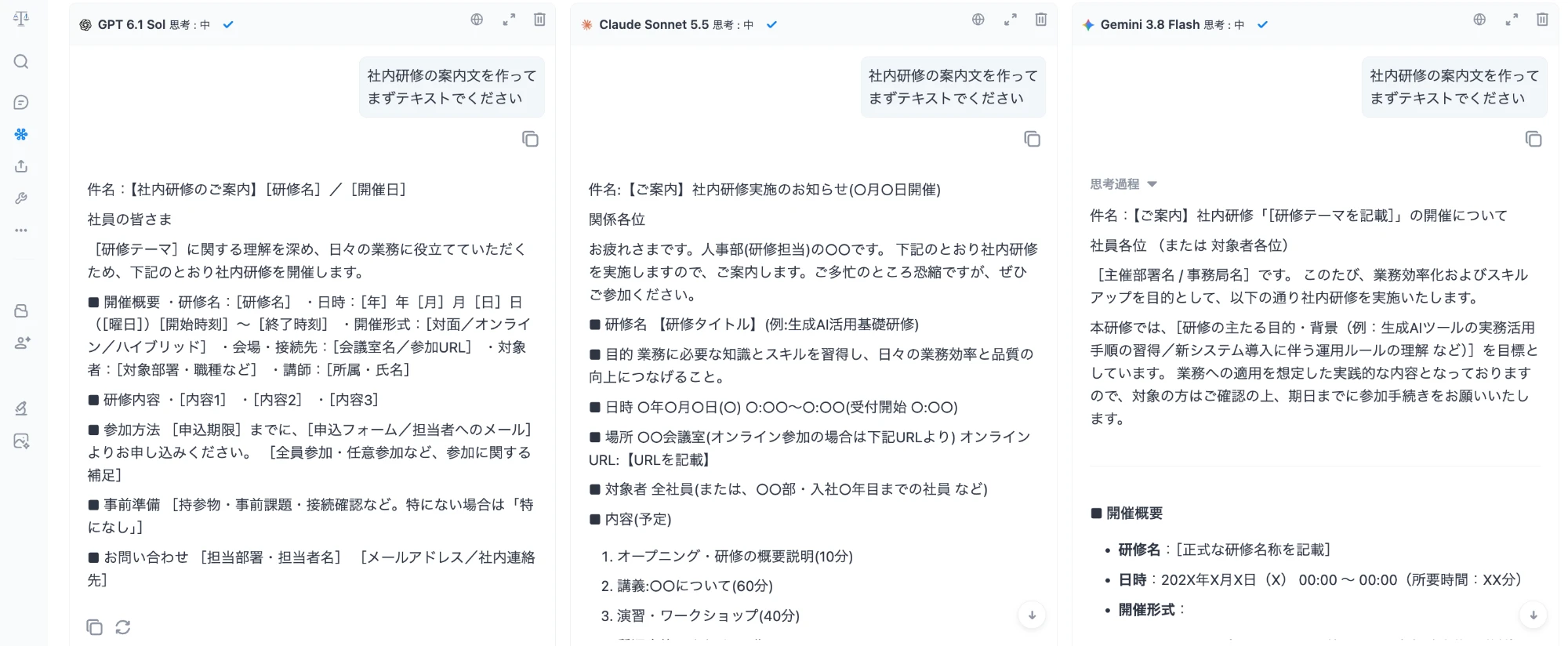Delete the Gemini 3.8 Flash panel
This screenshot has width=1568, height=646.
tap(1542, 20)
